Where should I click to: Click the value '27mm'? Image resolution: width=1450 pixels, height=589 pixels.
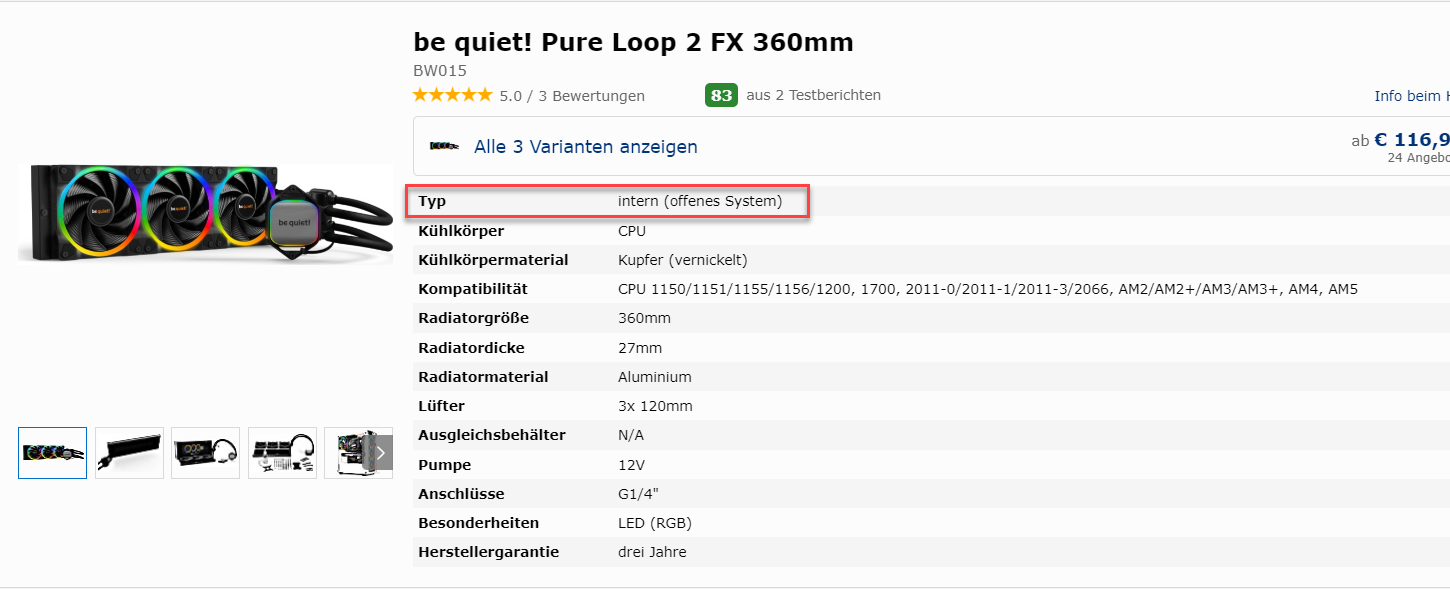tap(640, 348)
